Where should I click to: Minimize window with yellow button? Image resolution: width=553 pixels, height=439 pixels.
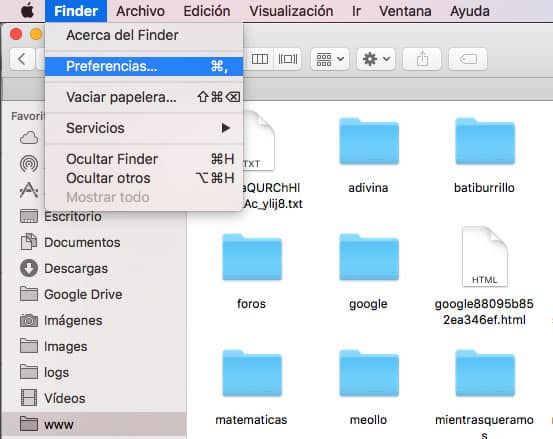tap(36, 34)
